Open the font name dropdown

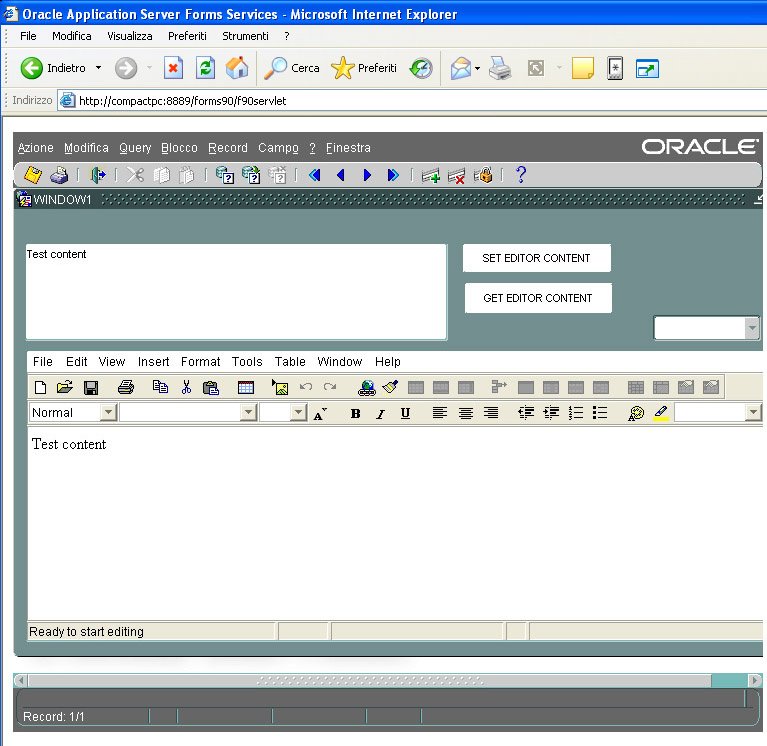pyautogui.click(x=248, y=412)
